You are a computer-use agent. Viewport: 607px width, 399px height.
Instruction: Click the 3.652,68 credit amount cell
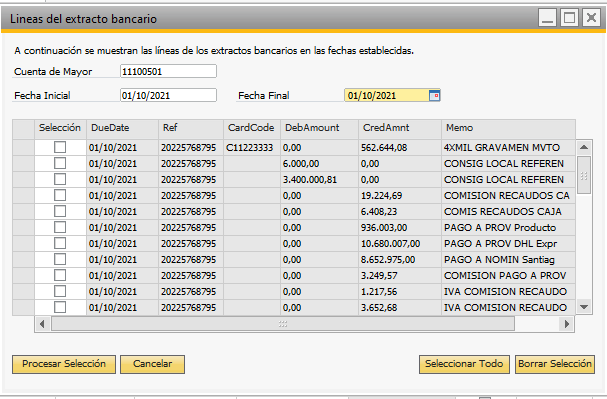pos(400,307)
